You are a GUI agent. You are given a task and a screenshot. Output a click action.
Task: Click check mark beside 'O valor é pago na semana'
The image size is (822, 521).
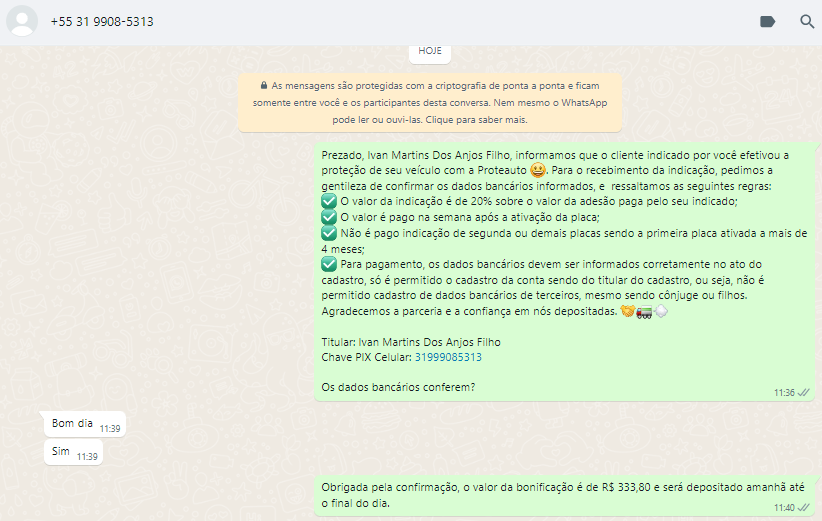click(x=329, y=217)
